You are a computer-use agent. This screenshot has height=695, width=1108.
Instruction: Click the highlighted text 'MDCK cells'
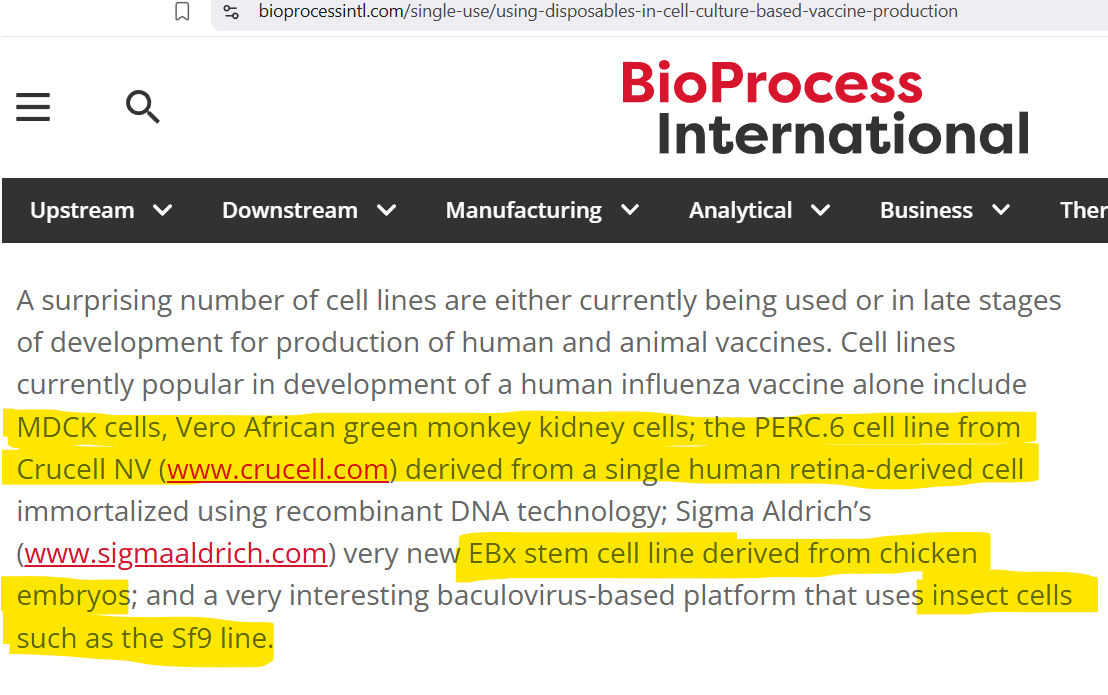pyautogui.click(x=88, y=427)
